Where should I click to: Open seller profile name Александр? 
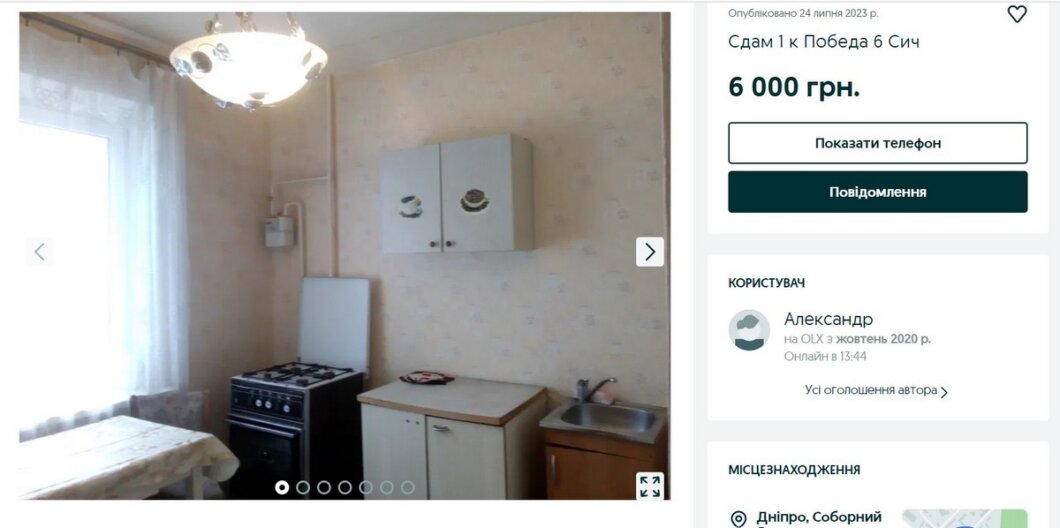click(828, 319)
